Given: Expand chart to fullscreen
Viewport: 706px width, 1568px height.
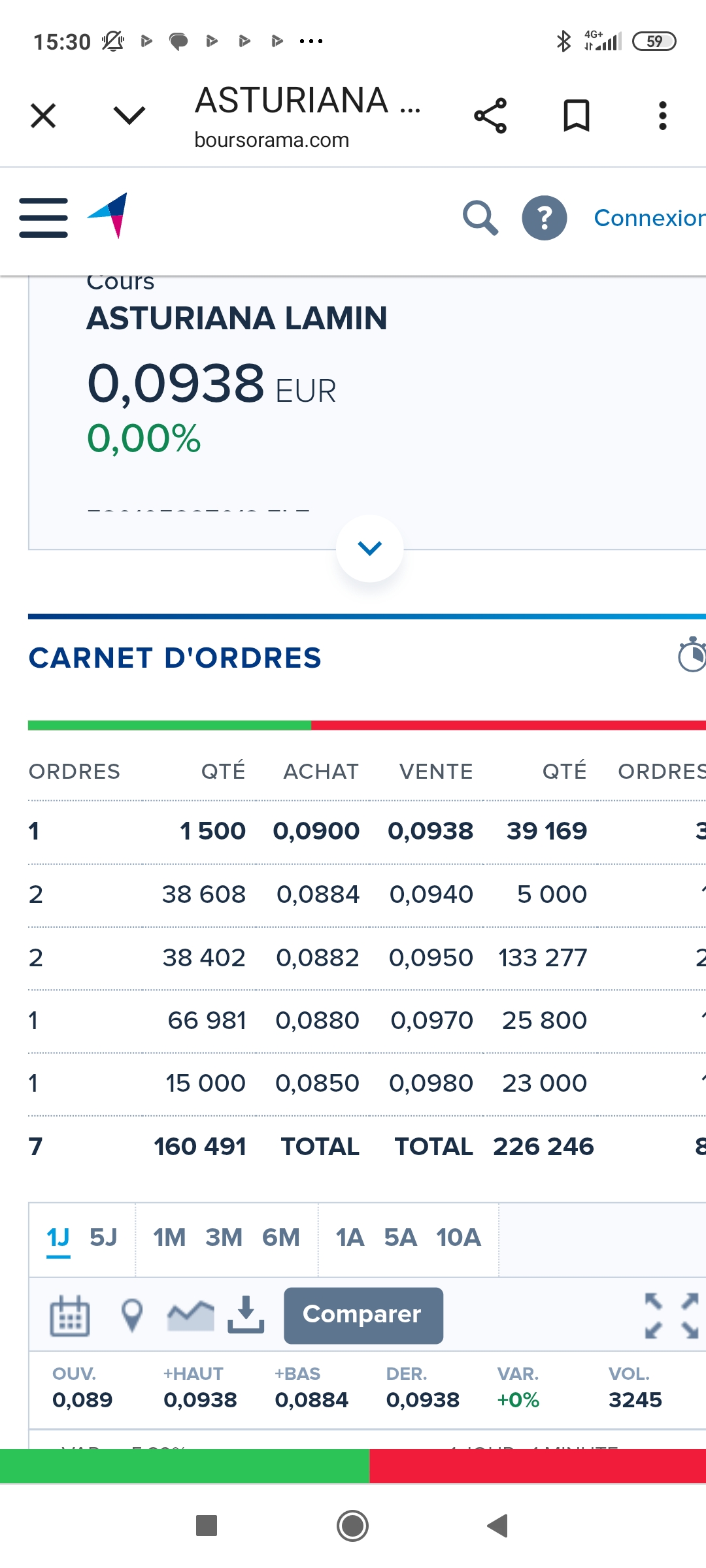Looking at the screenshot, I should tap(671, 1315).
